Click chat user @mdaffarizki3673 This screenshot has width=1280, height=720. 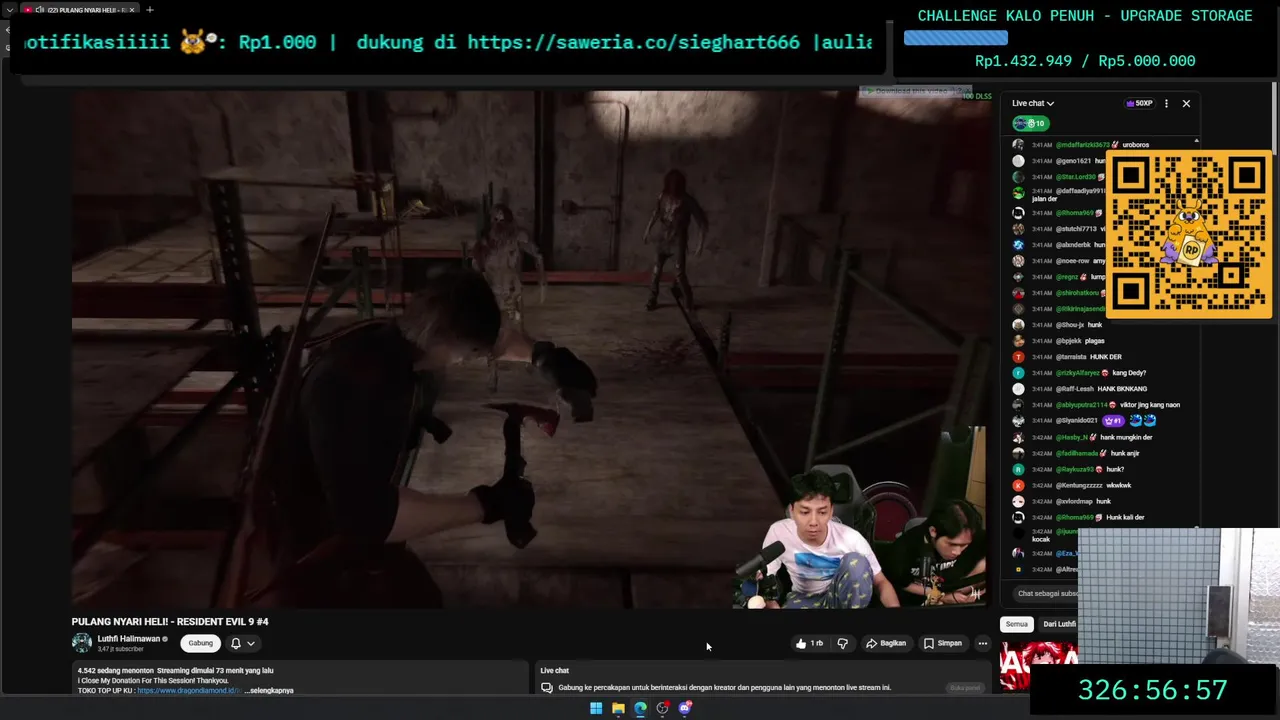pyautogui.click(x=1082, y=145)
